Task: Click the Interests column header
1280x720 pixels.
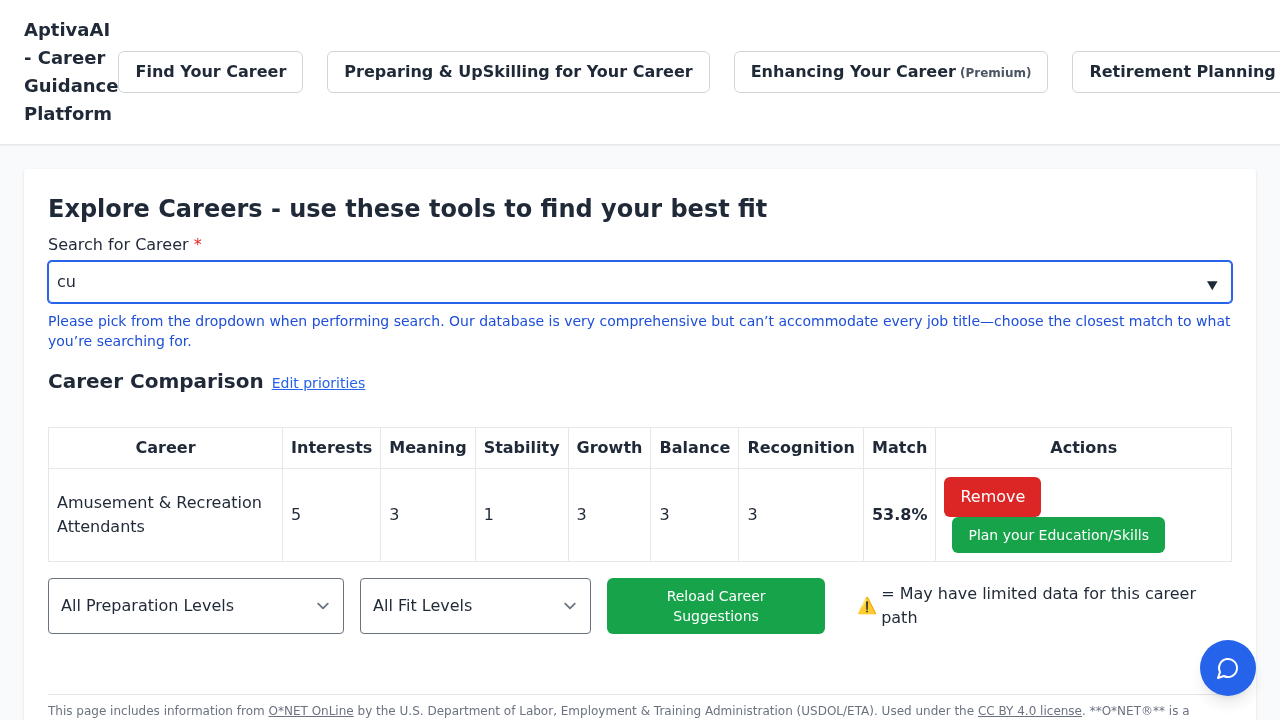Action: tap(331, 448)
